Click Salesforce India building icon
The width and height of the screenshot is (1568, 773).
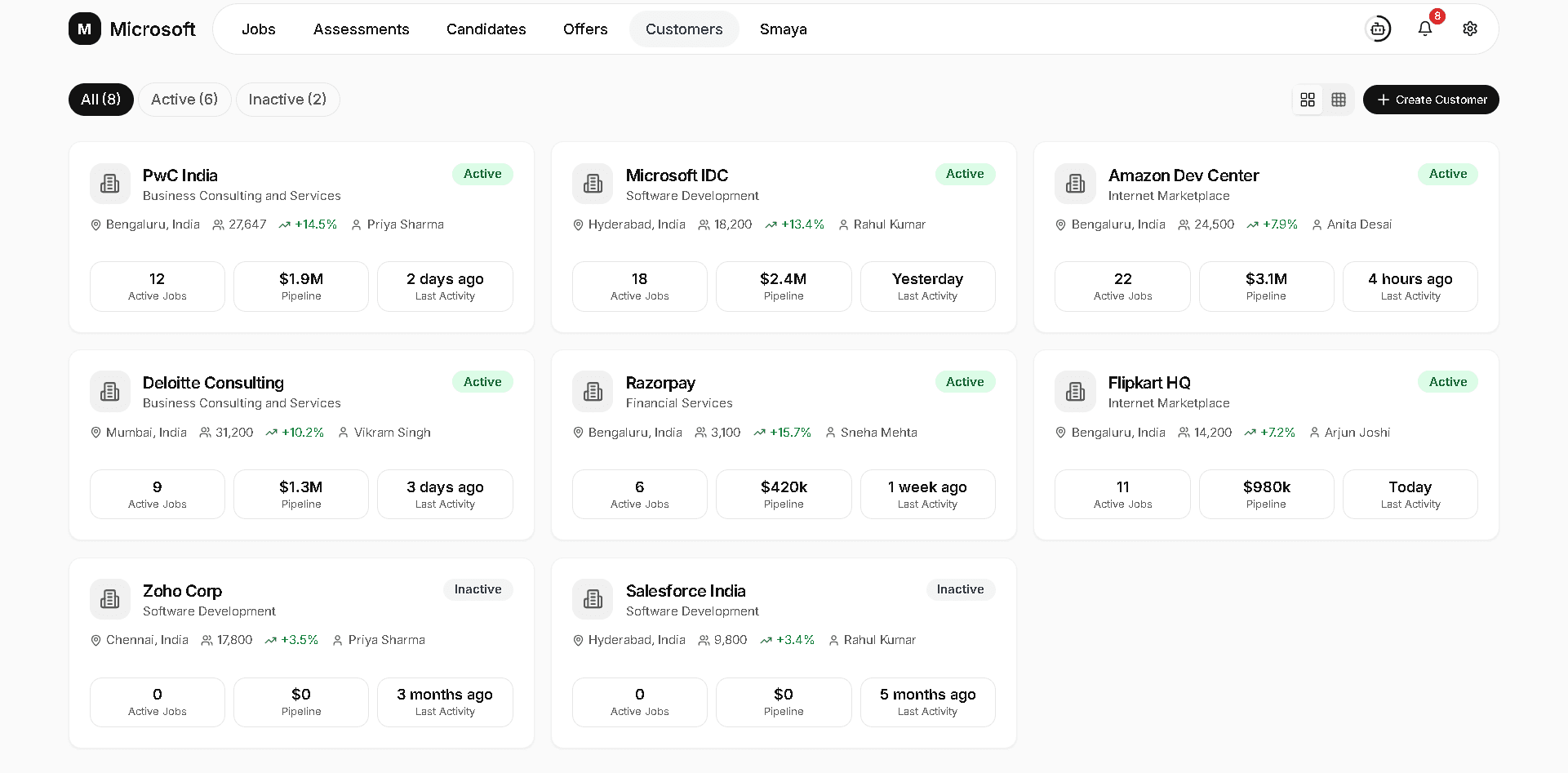click(x=593, y=599)
